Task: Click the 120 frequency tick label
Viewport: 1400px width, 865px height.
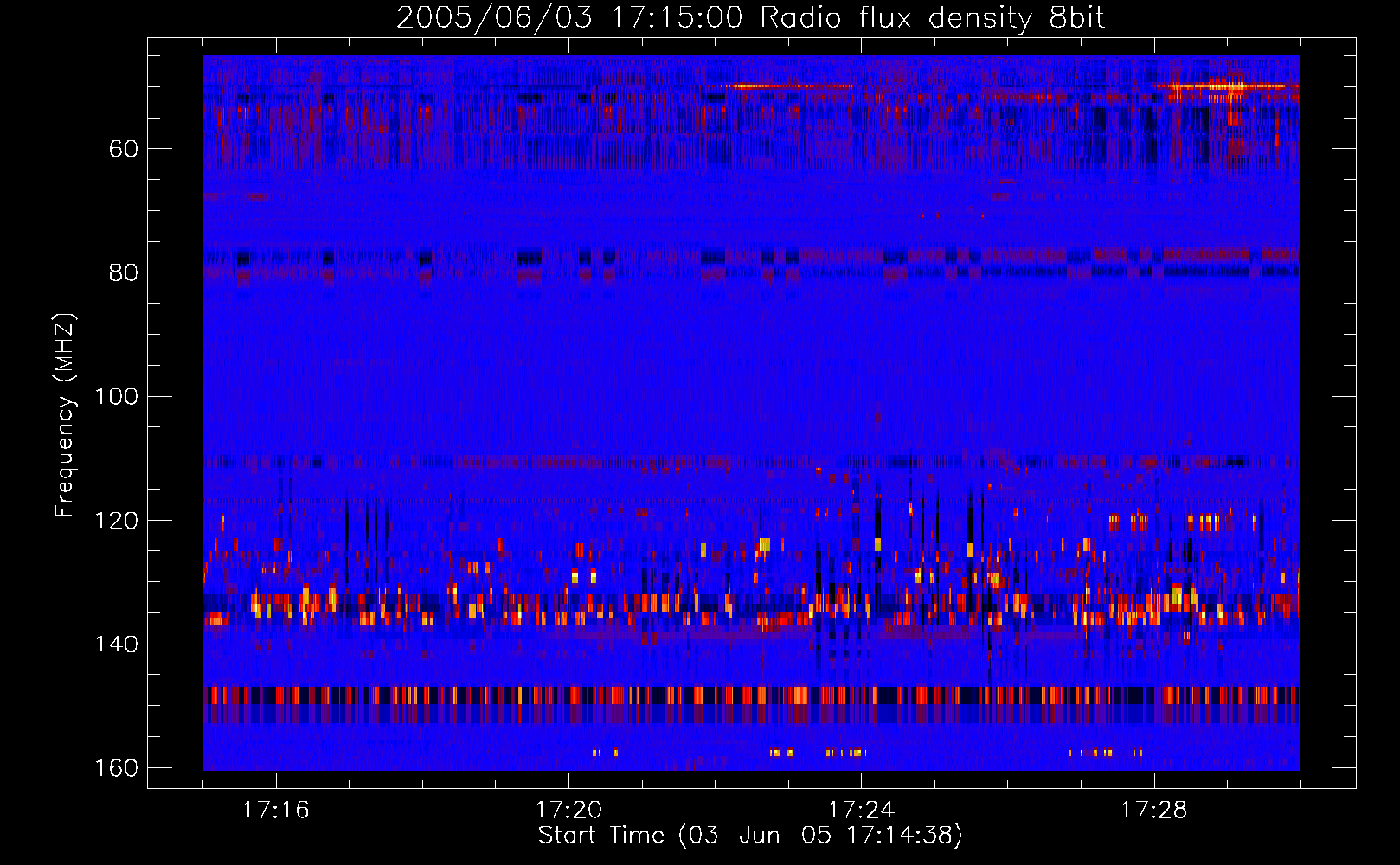Action: 116,521
